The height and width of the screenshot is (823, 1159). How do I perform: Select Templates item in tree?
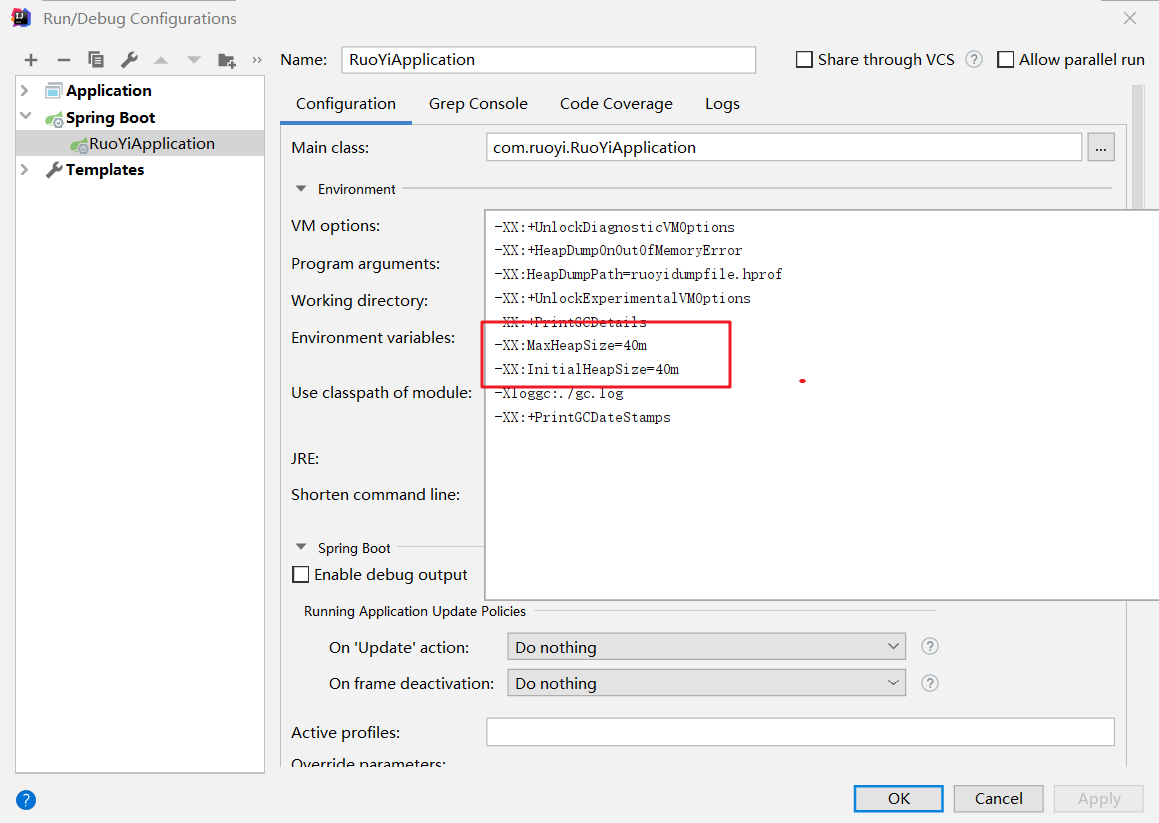[105, 169]
